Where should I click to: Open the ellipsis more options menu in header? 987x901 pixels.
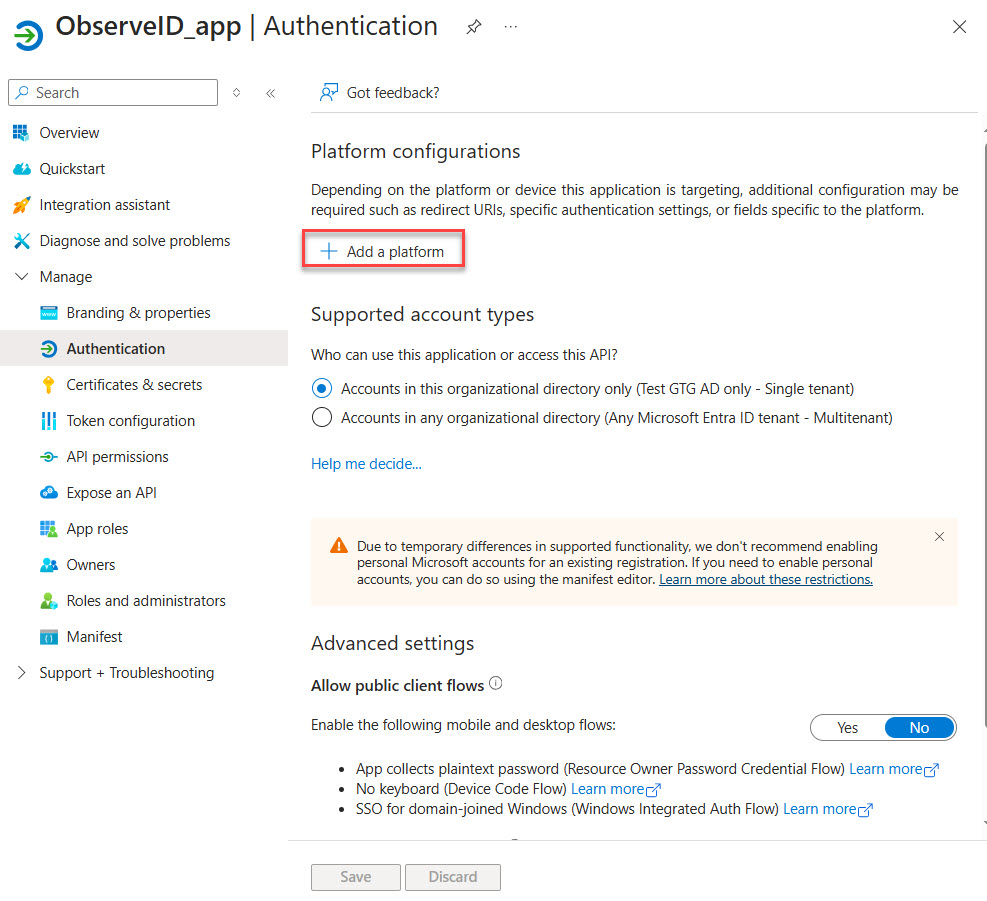[511, 27]
